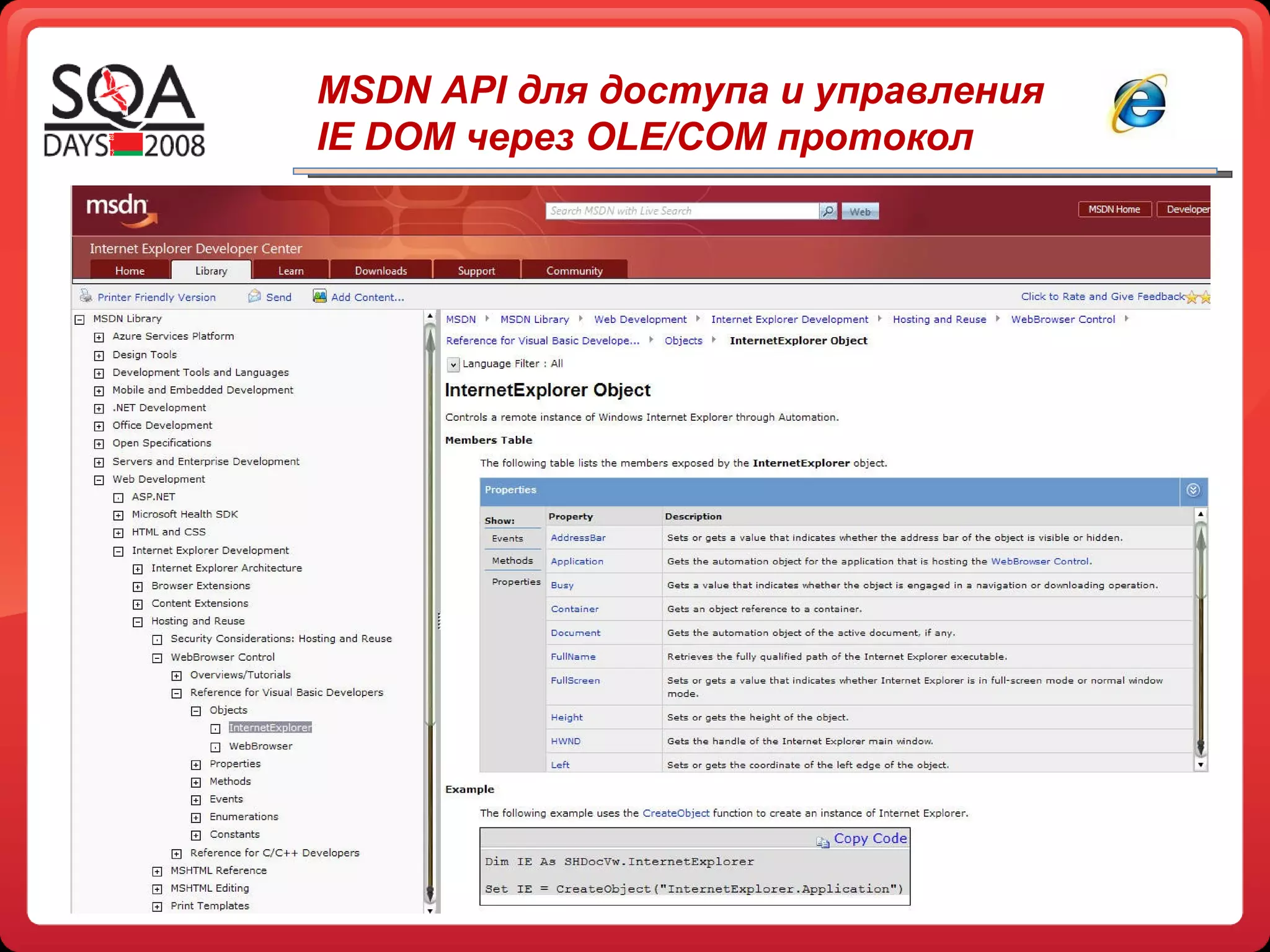Click the tree pane scroll up arrow
The image size is (1270, 952).
point(430,317)
